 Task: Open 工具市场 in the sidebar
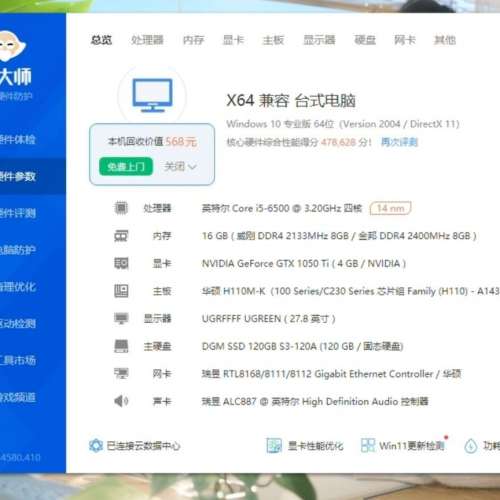coord(18,360)
